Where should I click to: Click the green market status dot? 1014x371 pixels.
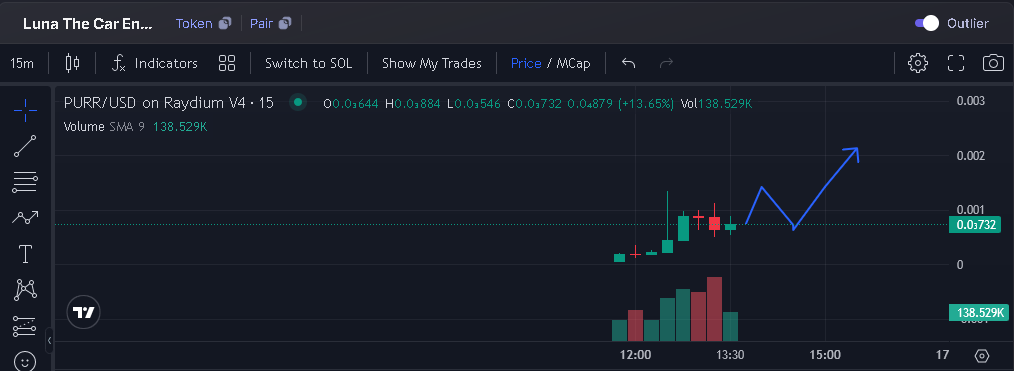click(x=297, y=102)
